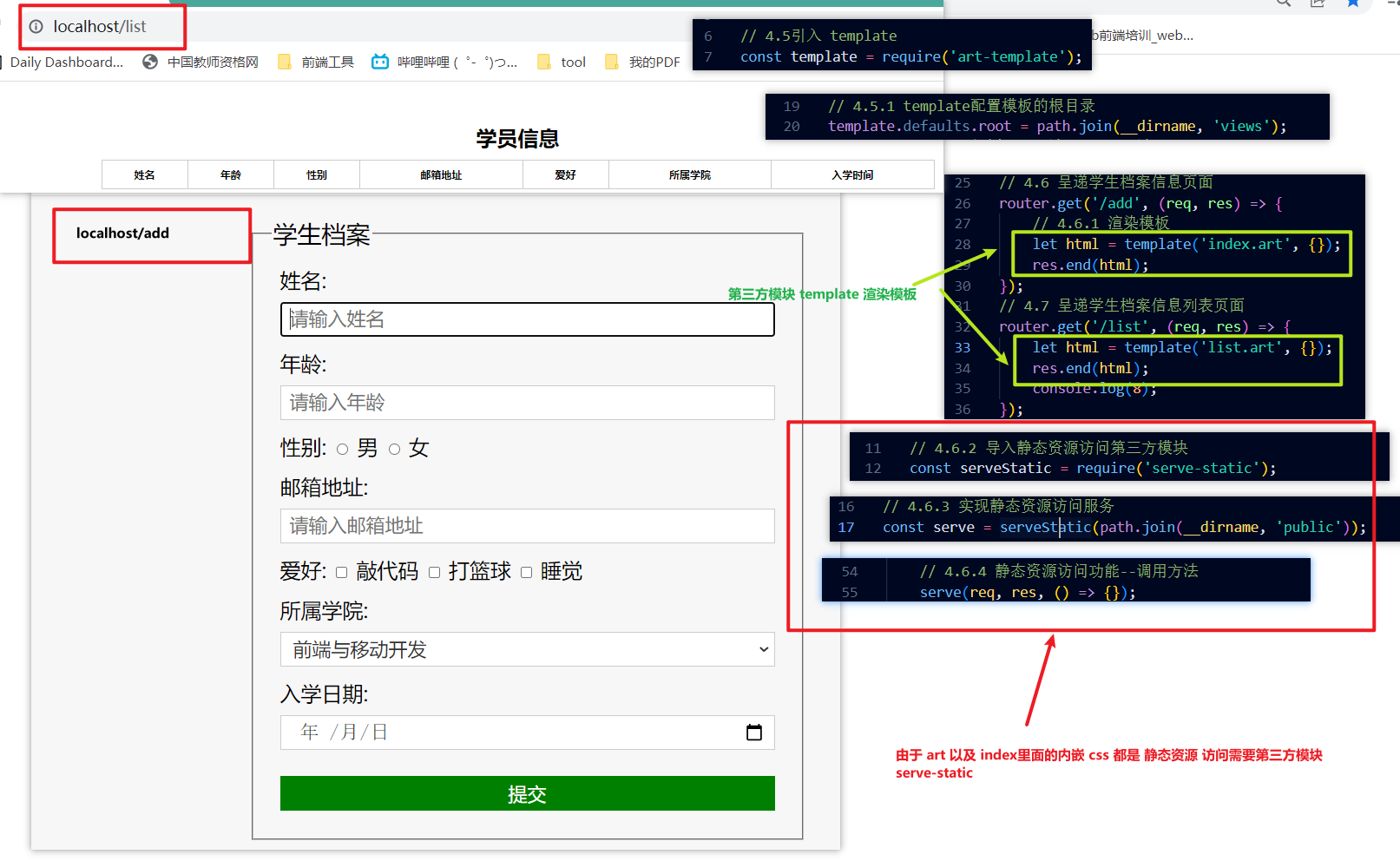Click the require('serve-static') code line
This screenshot has height=861, width=1400.
[1093, 468]
